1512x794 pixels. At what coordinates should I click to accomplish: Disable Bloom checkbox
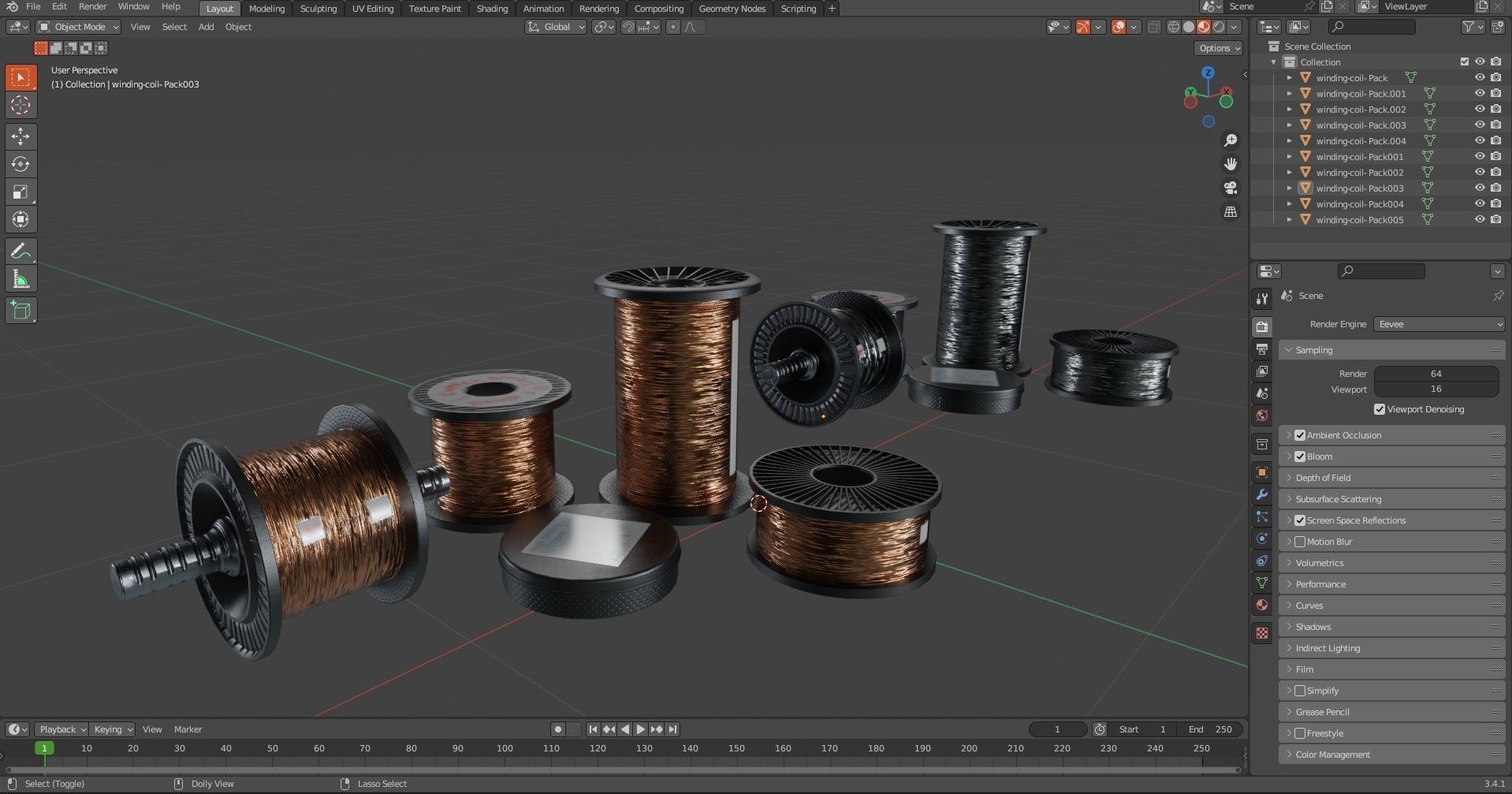[x=1300, y=457]
